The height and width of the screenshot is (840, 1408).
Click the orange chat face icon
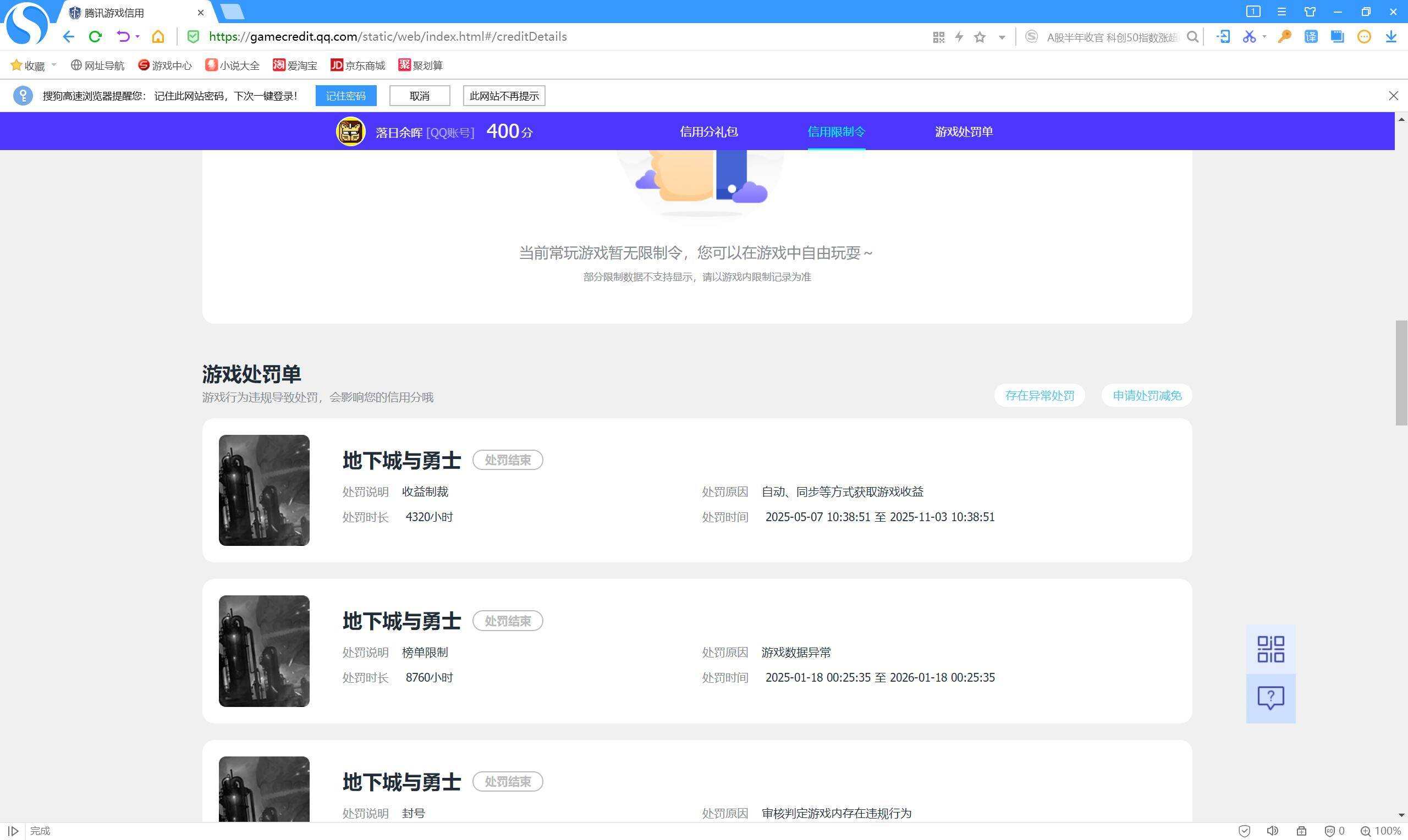[1364, 37]
